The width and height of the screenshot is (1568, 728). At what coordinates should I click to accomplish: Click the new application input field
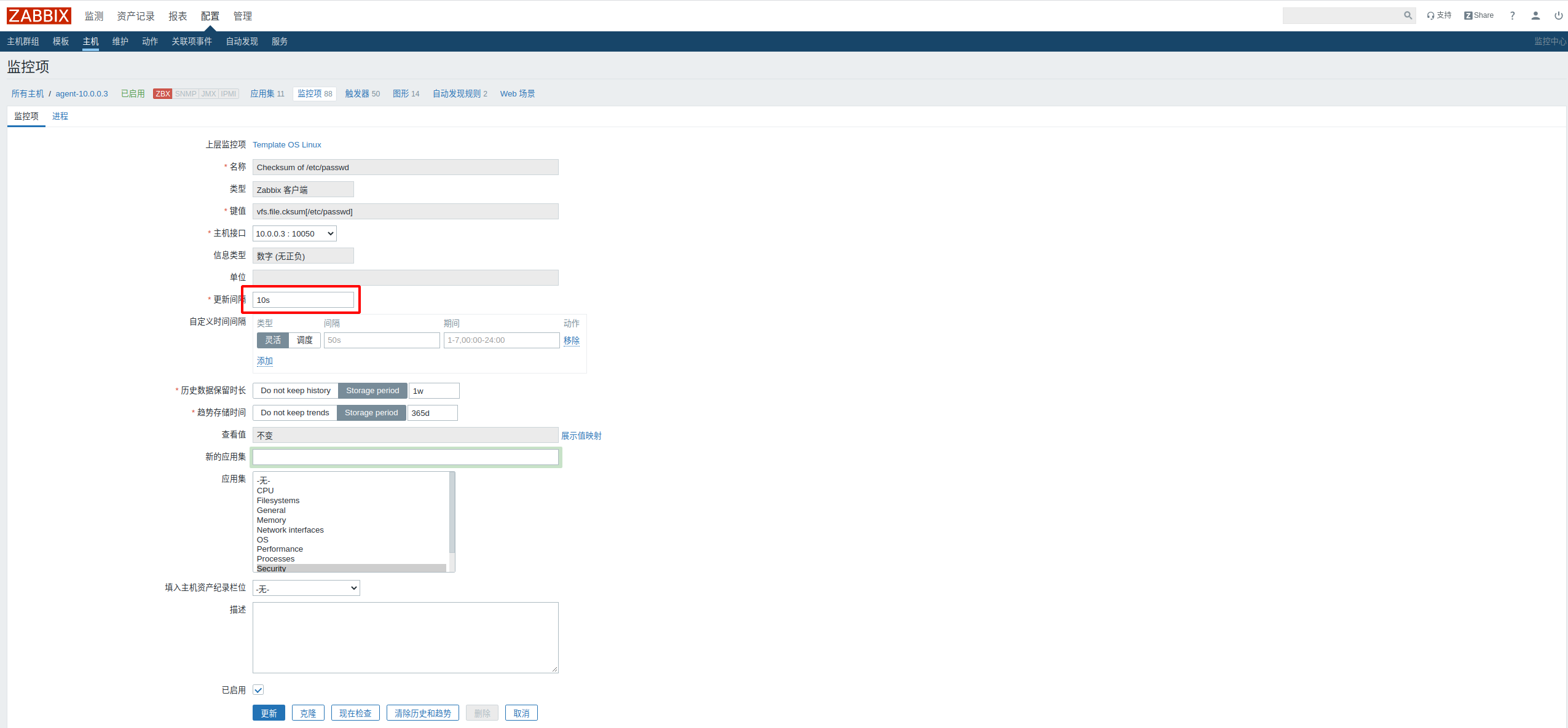(x=406, y=457)
